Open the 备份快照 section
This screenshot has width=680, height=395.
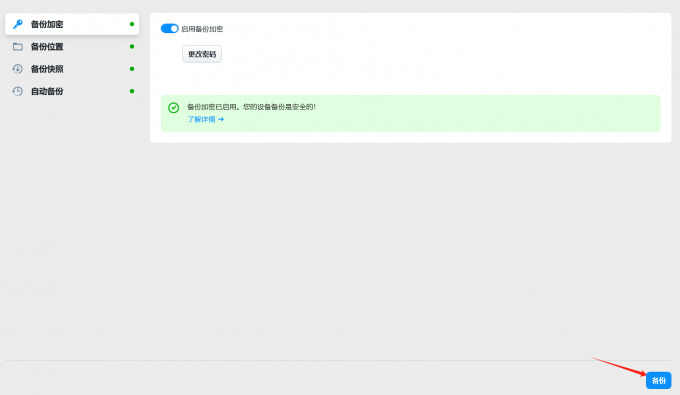[x=72, y=69]
